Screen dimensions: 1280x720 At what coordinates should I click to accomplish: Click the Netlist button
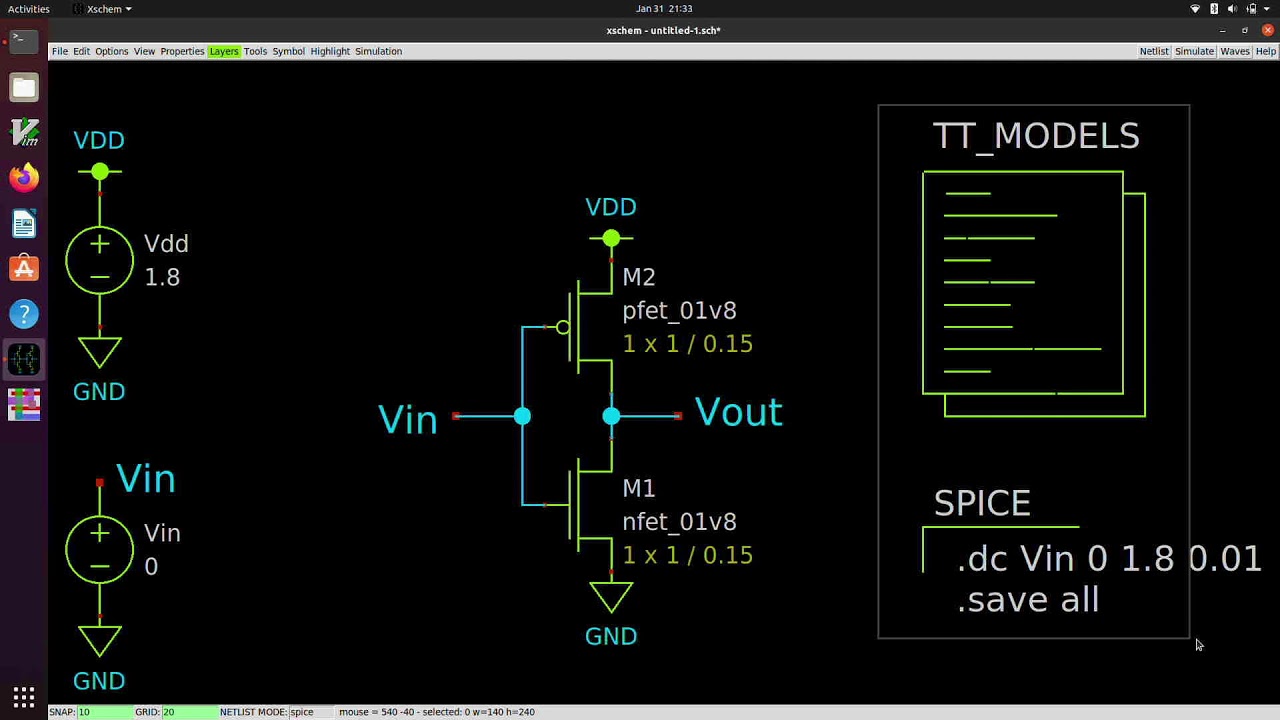click(x=1154, y=51)
